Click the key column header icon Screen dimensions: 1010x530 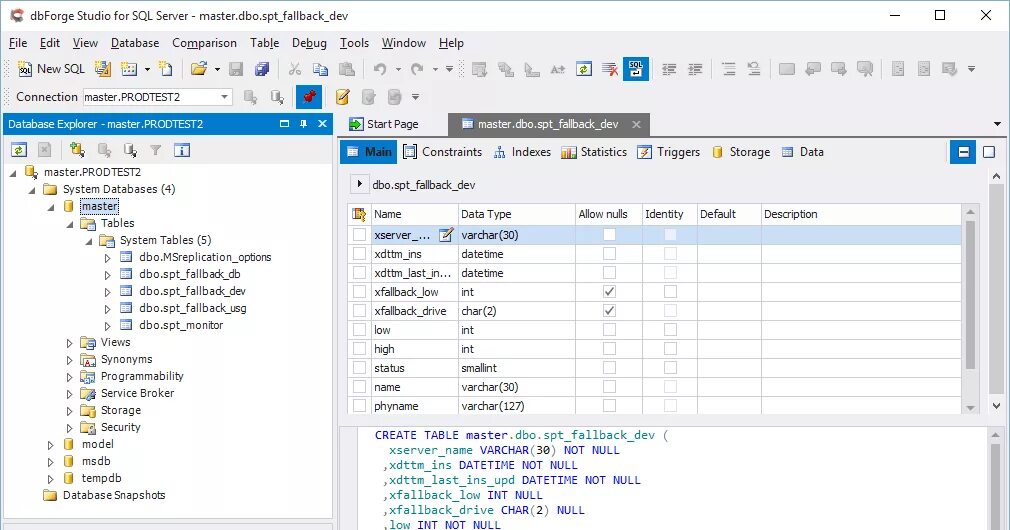tap(359, 214)
